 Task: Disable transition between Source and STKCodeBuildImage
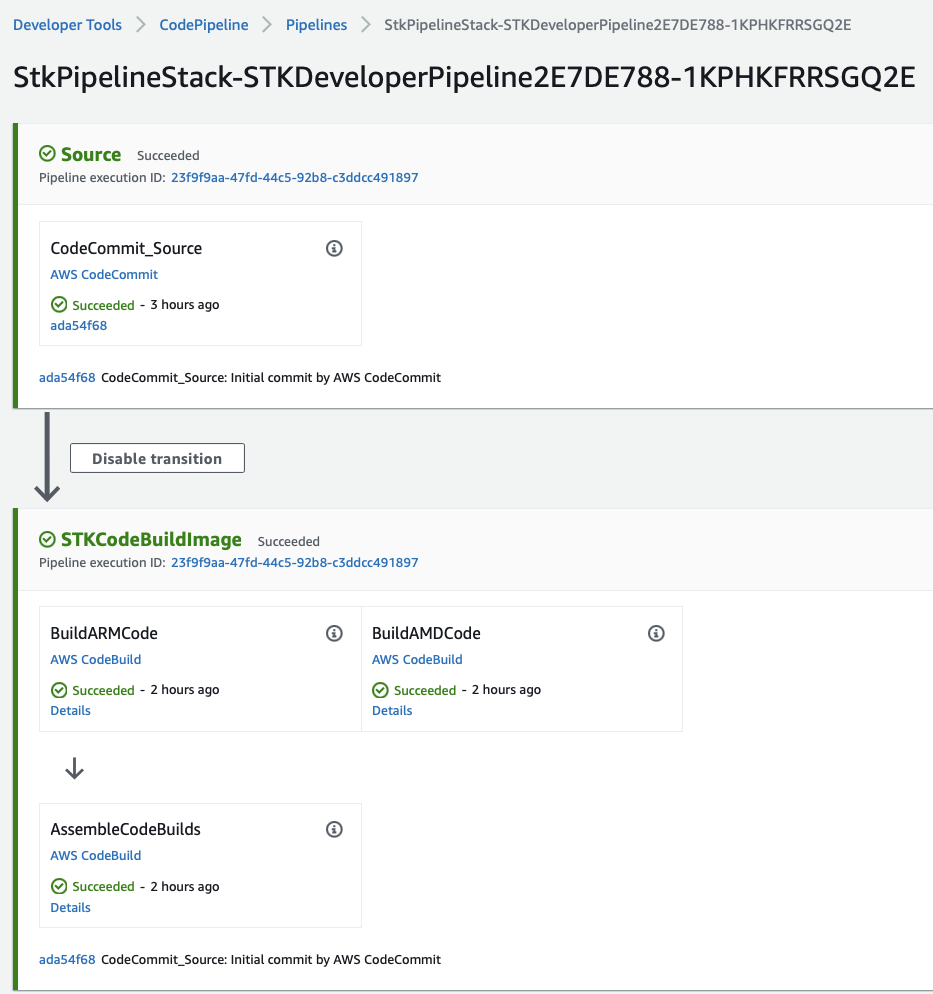(x=157, y=458)
